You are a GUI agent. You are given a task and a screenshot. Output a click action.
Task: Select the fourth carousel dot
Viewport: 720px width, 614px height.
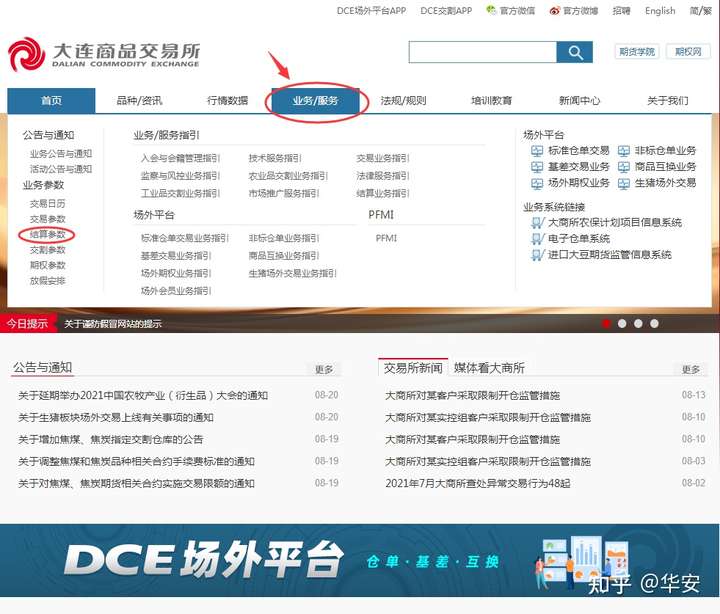click(654, 324)
